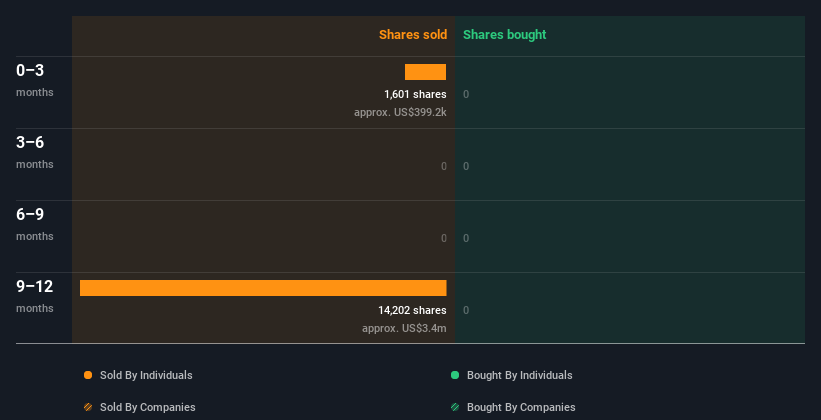Screen dimensions: 821x420
Task: Click the striped Bought By Companies legend icon
Action: point(455,407)
